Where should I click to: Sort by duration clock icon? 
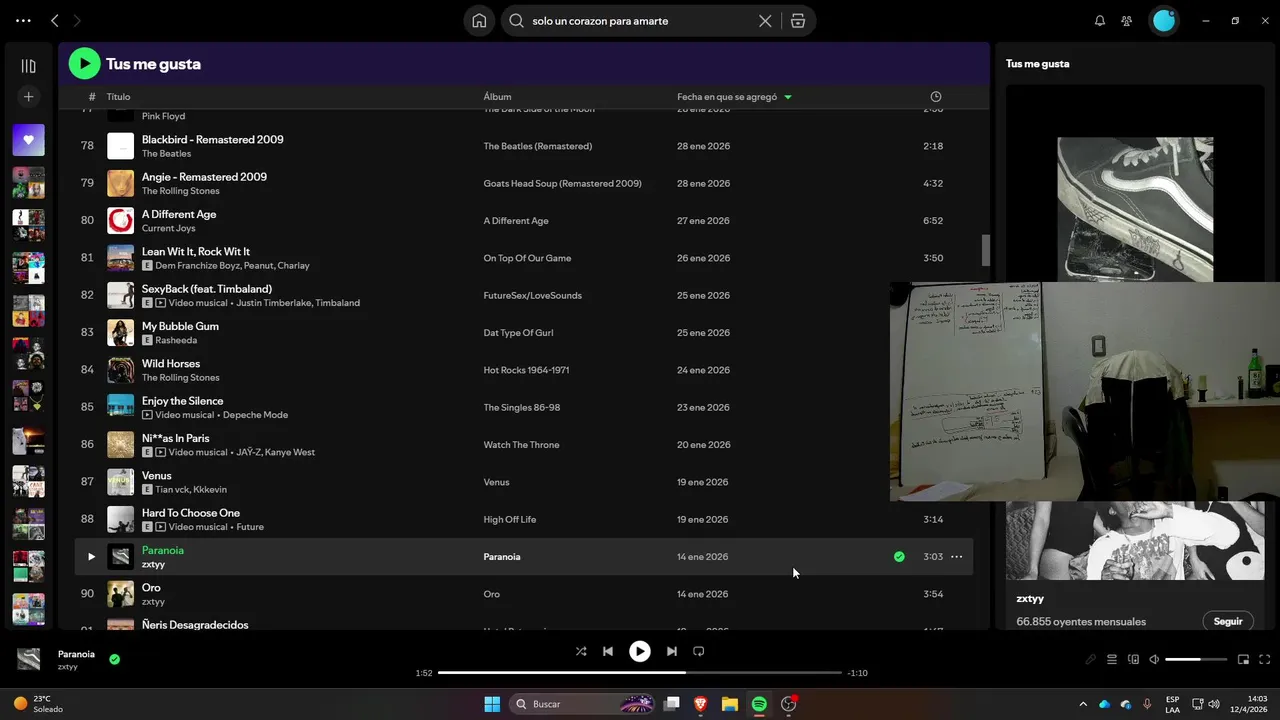936,97
